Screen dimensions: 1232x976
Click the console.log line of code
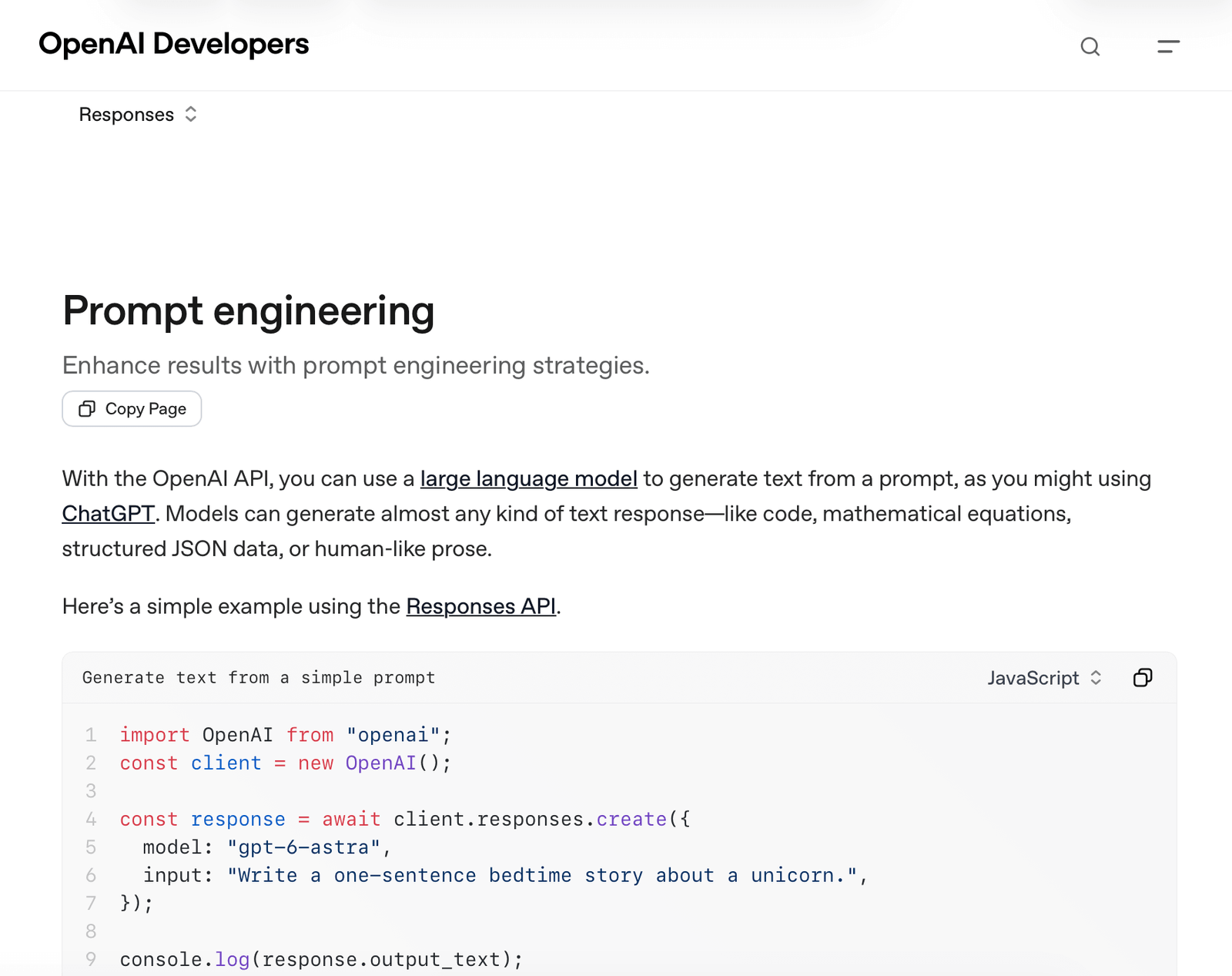pyautogui.click(x=321, y=960)
